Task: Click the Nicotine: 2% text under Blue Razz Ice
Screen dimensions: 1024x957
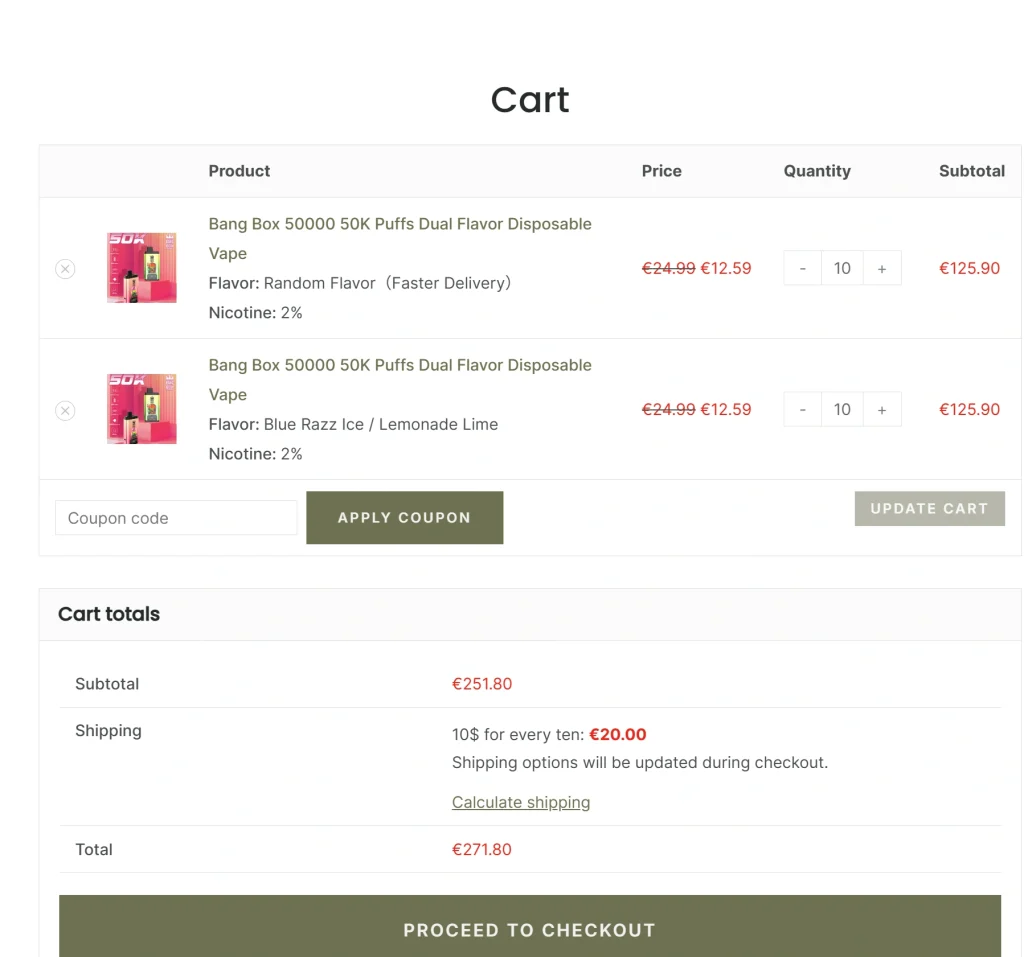Action: 255,454
